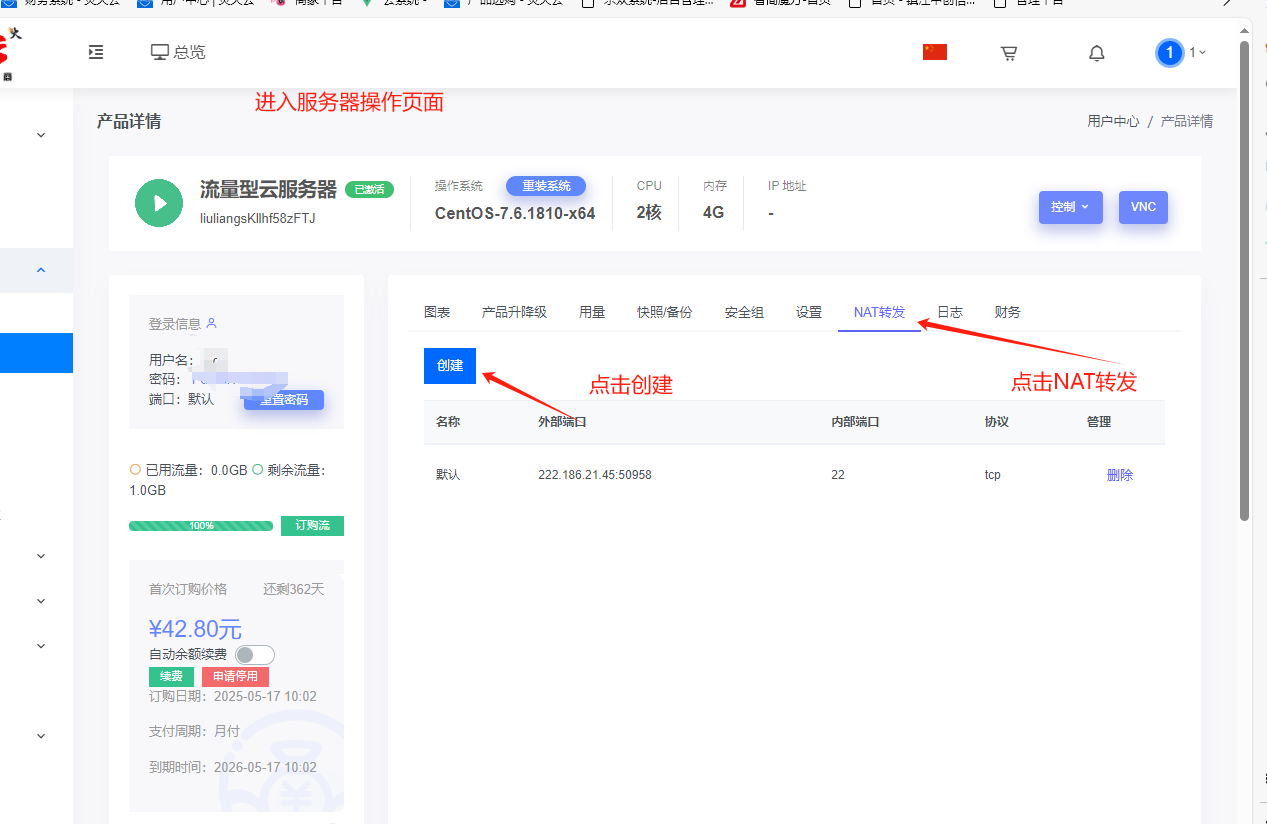
Task: Switch to the 安全组 tab
Action: [x=744, y=312]
